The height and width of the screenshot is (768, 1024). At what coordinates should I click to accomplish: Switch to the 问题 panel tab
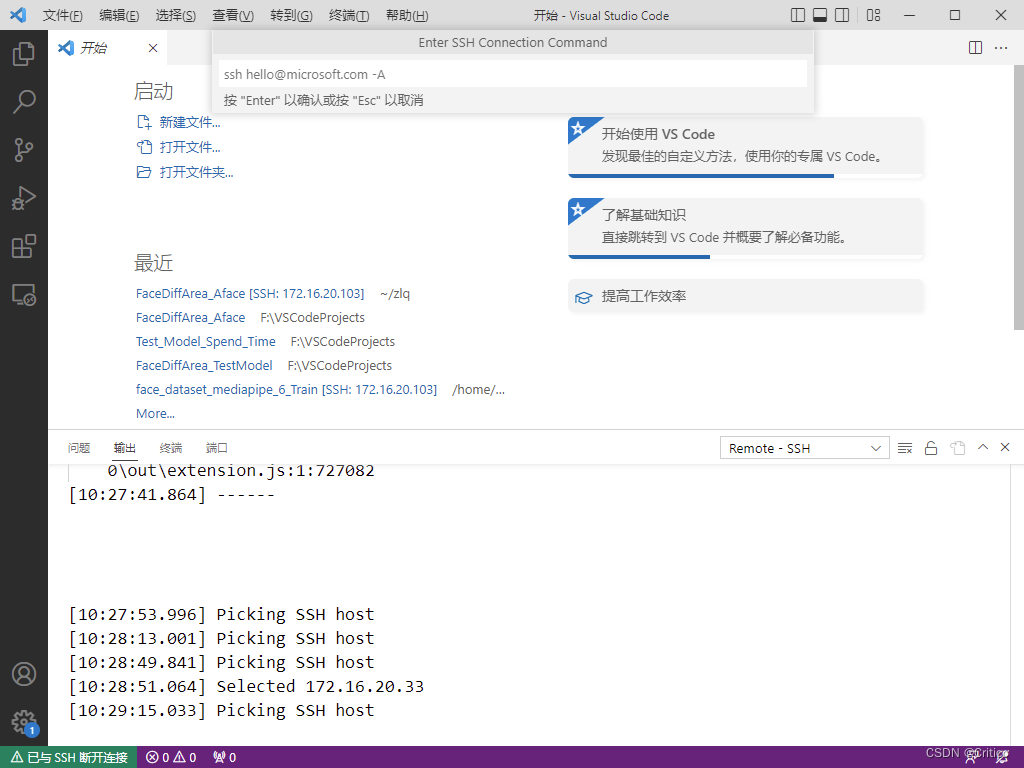(79, 448)
